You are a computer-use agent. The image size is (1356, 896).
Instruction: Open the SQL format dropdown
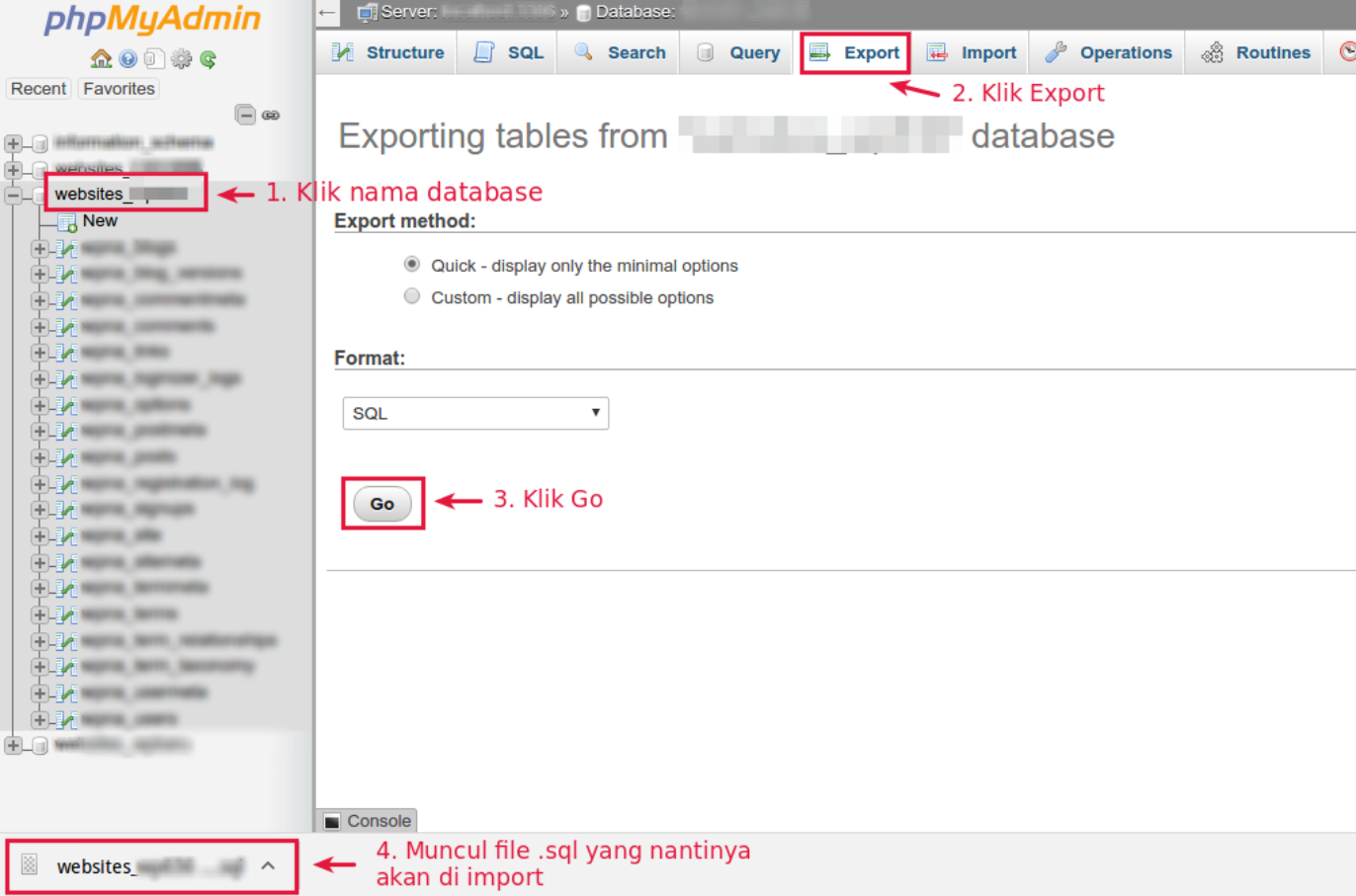475,413
